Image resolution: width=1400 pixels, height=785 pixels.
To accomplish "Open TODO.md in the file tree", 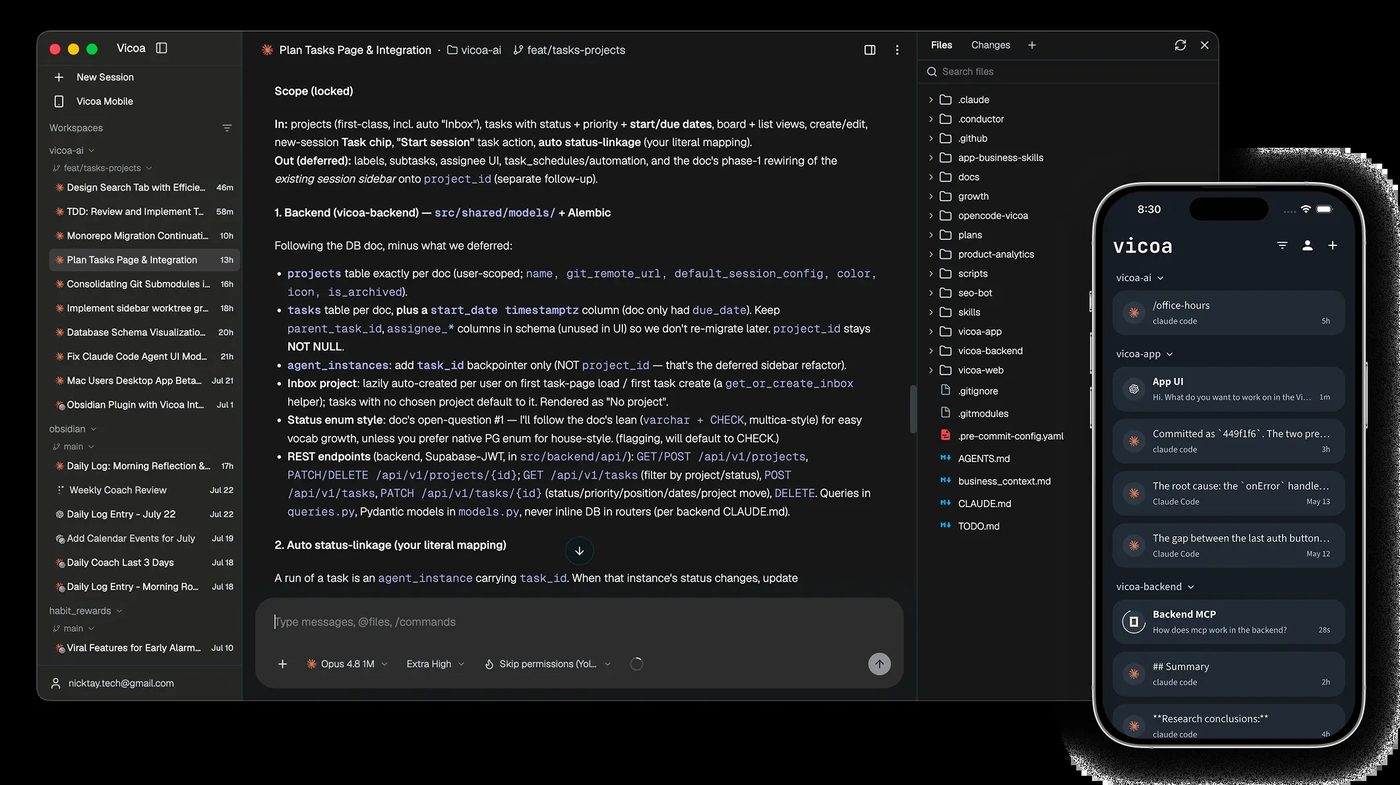I will 979,526.
